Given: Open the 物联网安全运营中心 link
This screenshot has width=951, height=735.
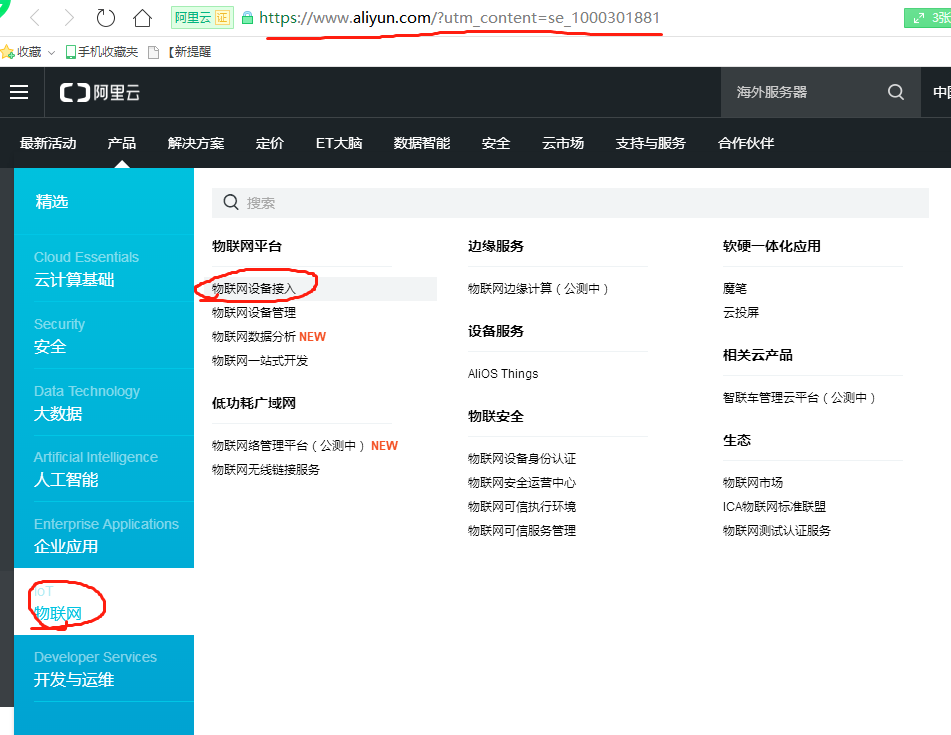Looking at the screenshot, I should [x=522, y=483].
